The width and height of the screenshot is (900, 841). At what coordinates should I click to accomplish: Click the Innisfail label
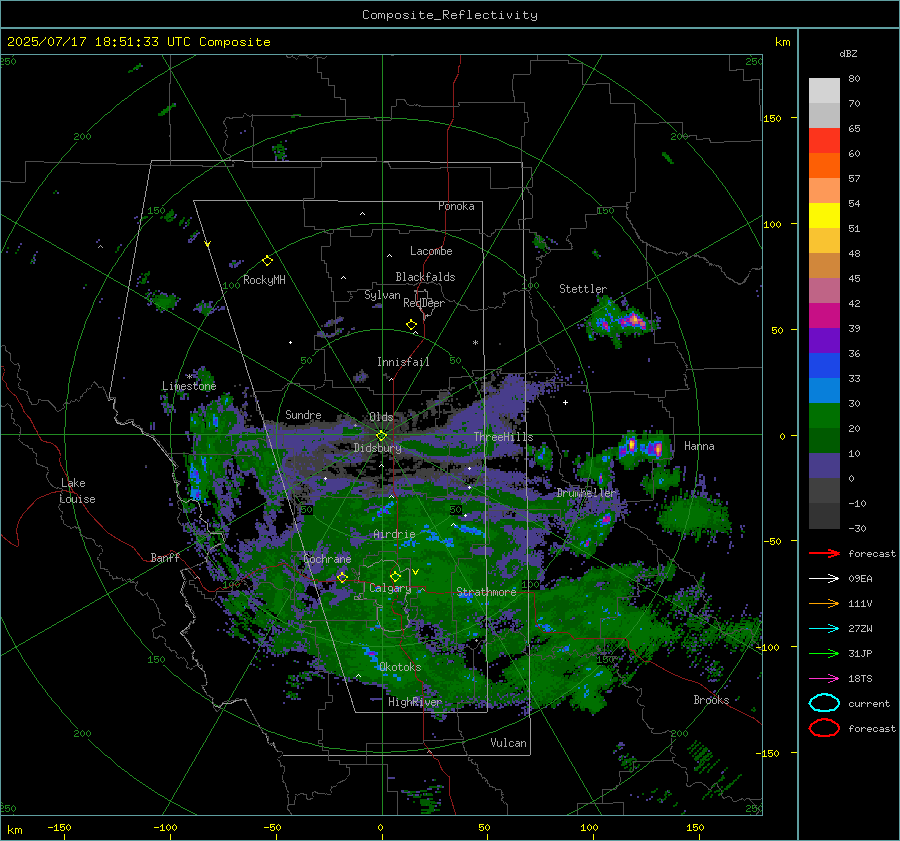click(x=403, y=362)
